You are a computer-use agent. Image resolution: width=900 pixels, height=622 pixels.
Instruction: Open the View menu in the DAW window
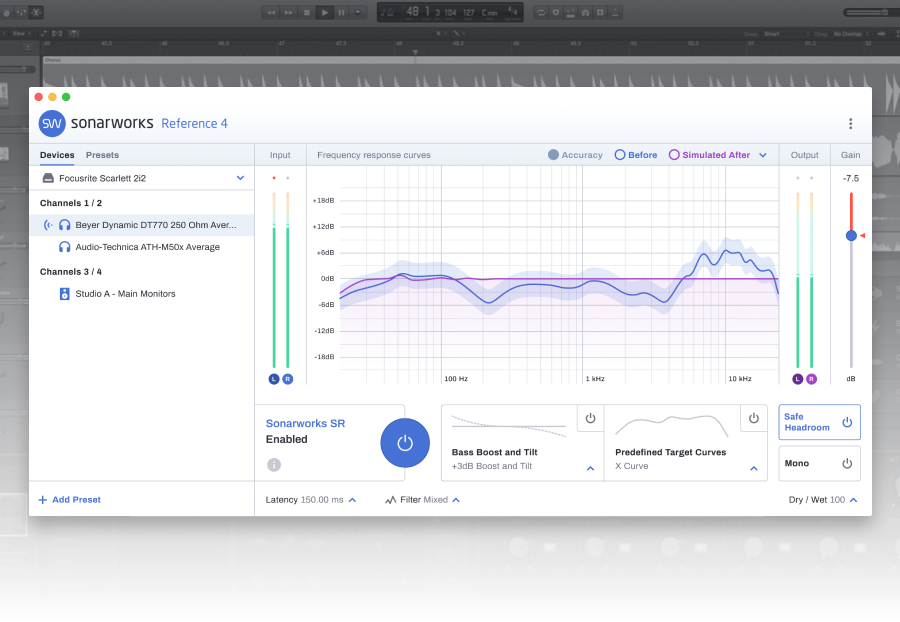click(x=20, y=34)
